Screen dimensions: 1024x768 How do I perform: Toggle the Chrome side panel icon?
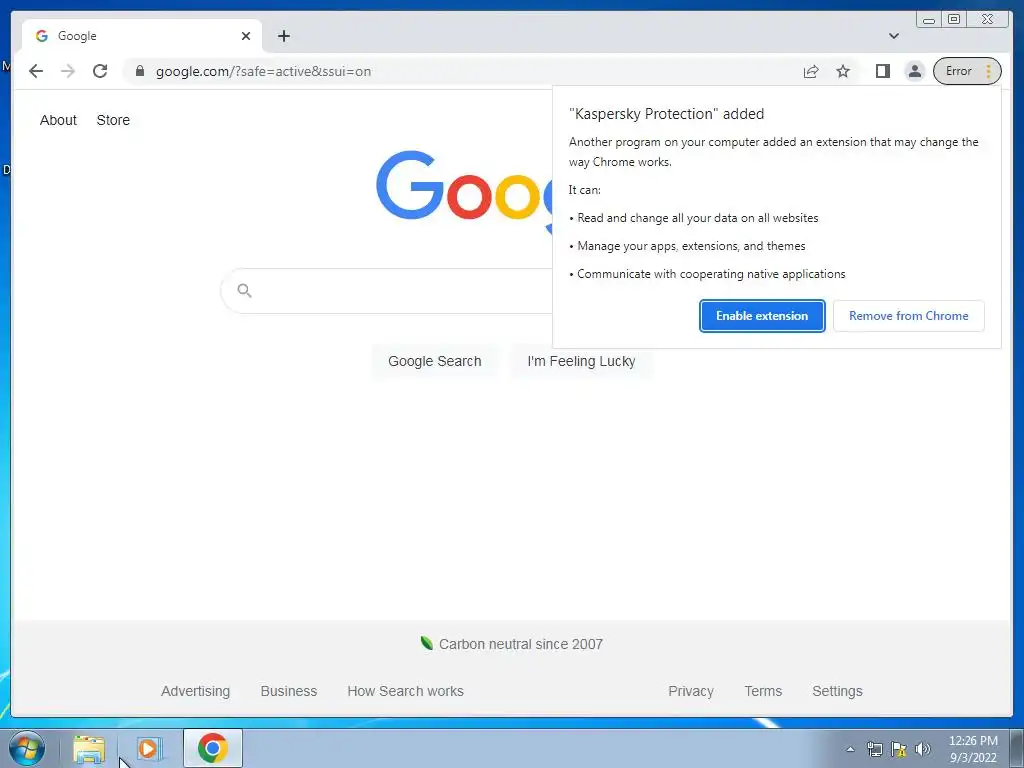pyautogui.click(x=882, y=71)
